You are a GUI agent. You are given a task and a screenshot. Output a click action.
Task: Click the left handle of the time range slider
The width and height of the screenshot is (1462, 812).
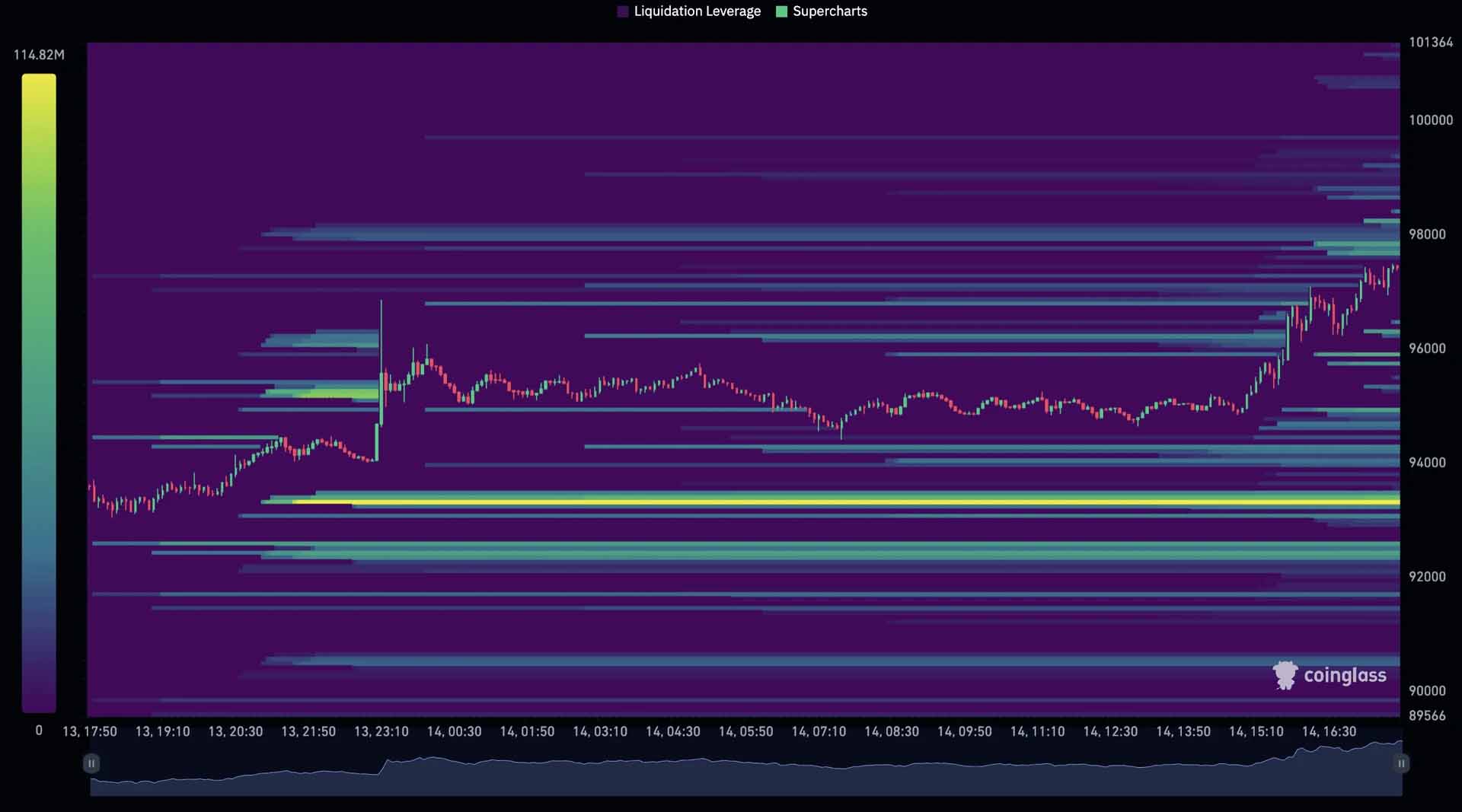[91, 763]
